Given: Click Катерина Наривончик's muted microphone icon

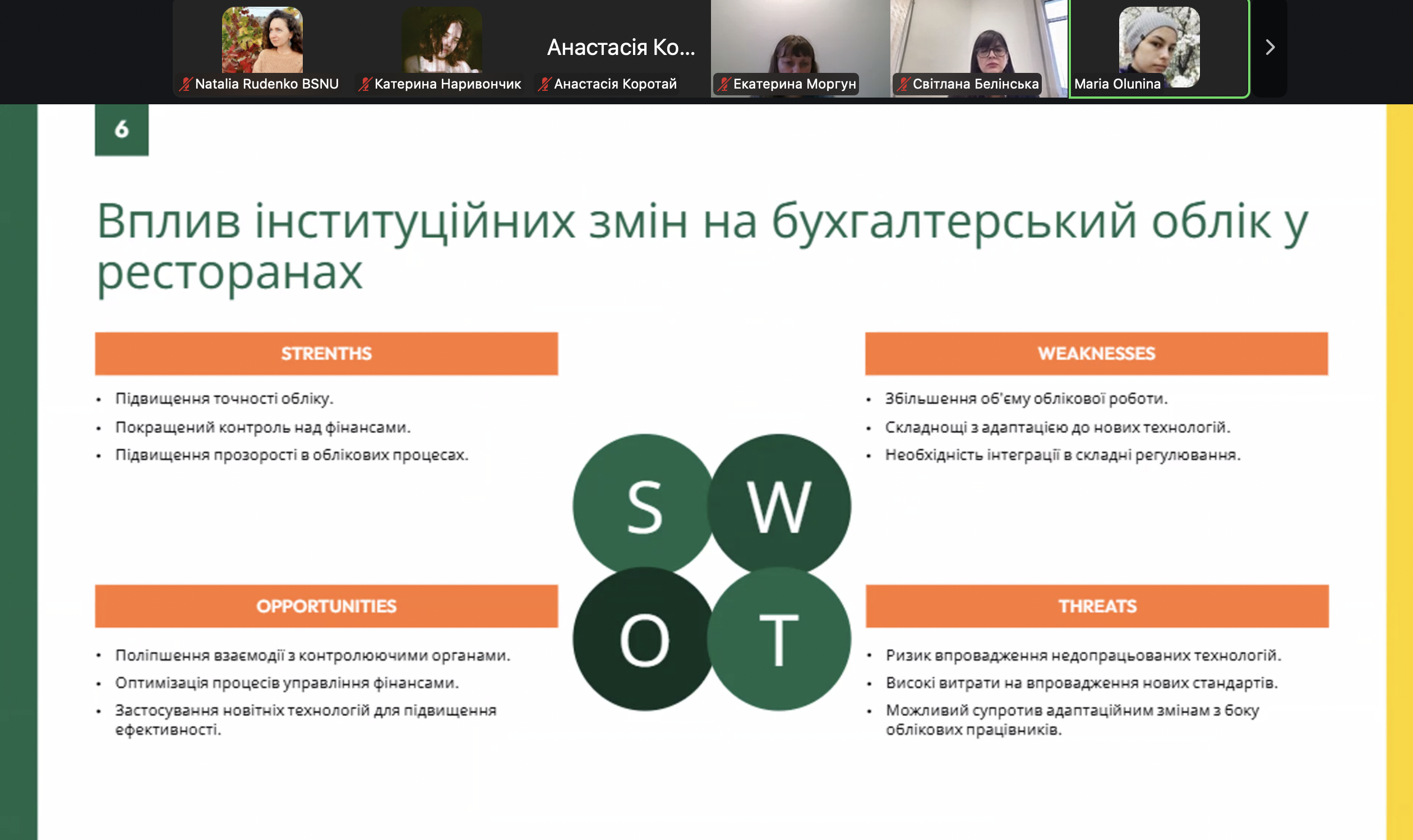Looking at the screenshot, I should click(x=365, y=84).
